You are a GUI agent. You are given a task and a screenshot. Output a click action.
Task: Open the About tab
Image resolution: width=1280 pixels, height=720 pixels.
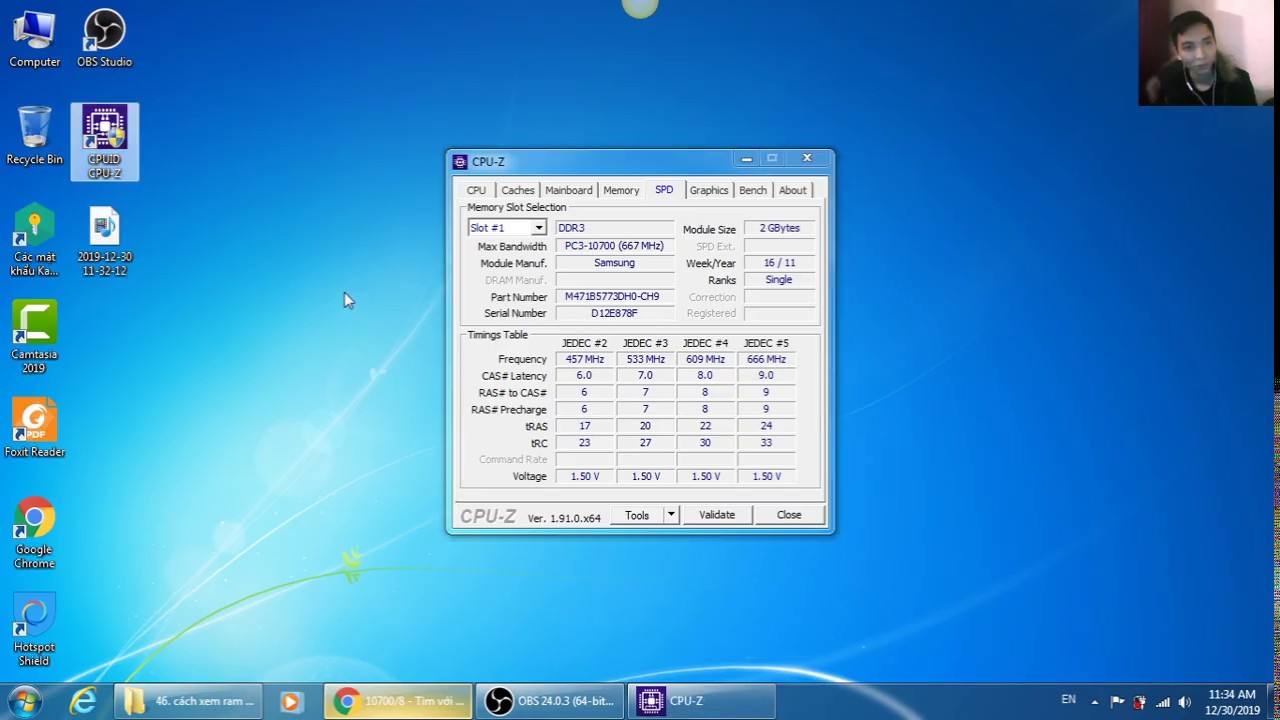coord(792,190)
